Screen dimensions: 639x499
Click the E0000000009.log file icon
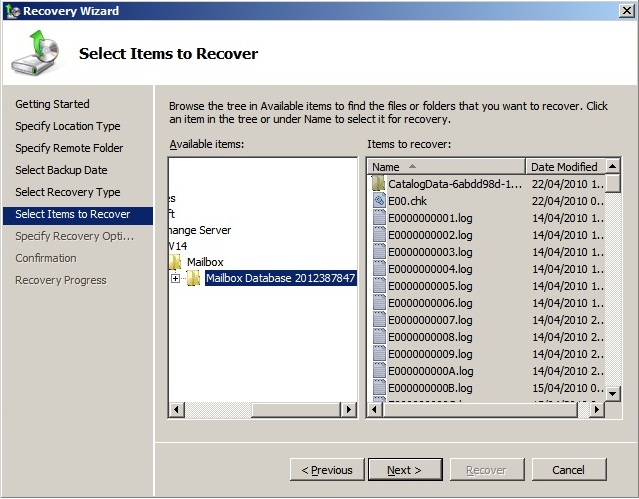pos(379,354)
